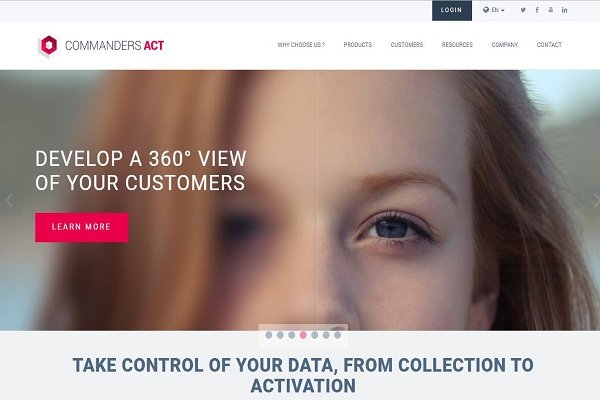
Task: Go to previous slide with left arrow
Action: pos(9,200)
